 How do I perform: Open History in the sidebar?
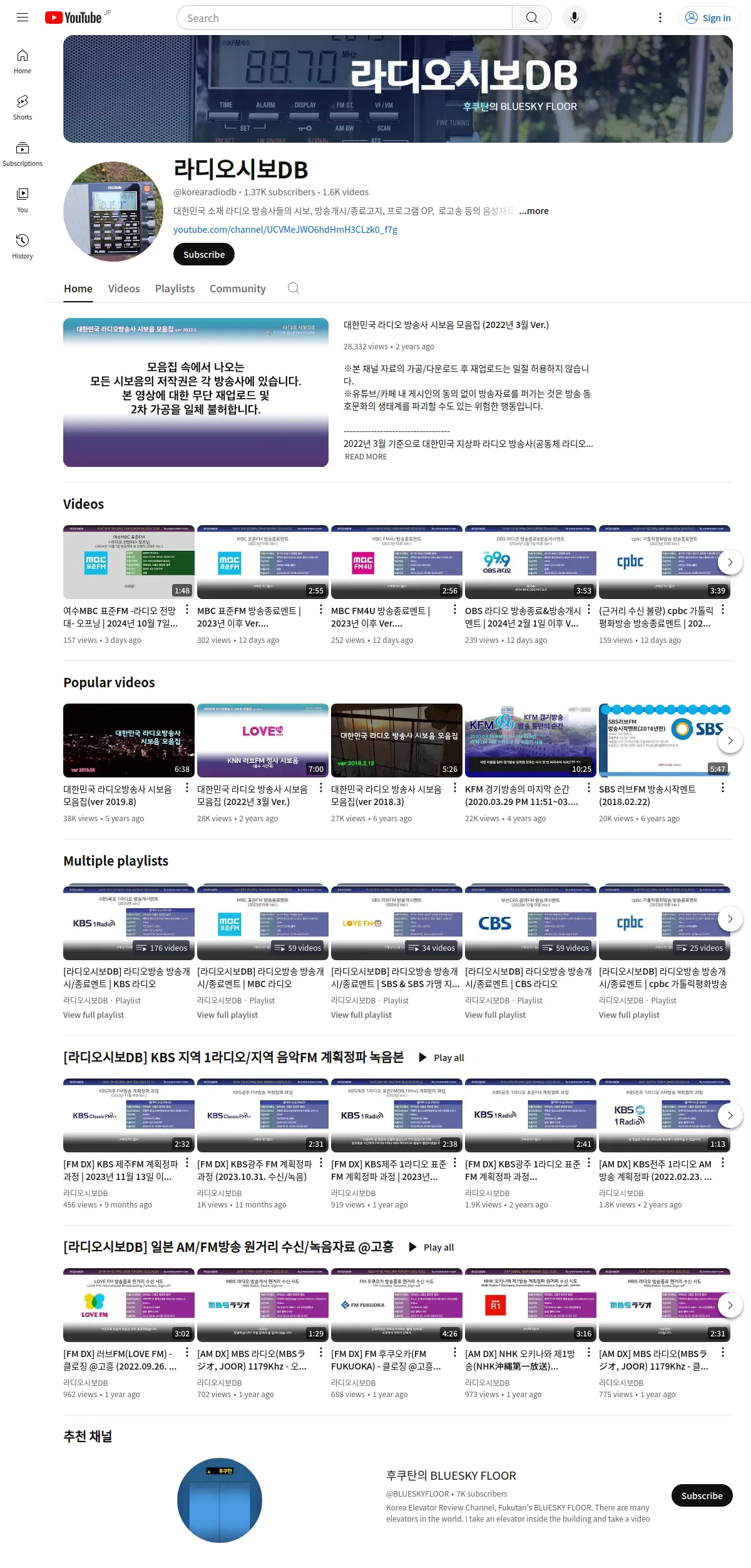pos(23,247)
